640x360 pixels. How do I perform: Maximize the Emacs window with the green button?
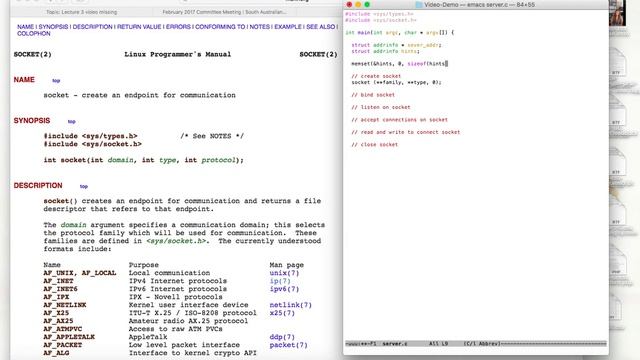(x=367, y=4)
